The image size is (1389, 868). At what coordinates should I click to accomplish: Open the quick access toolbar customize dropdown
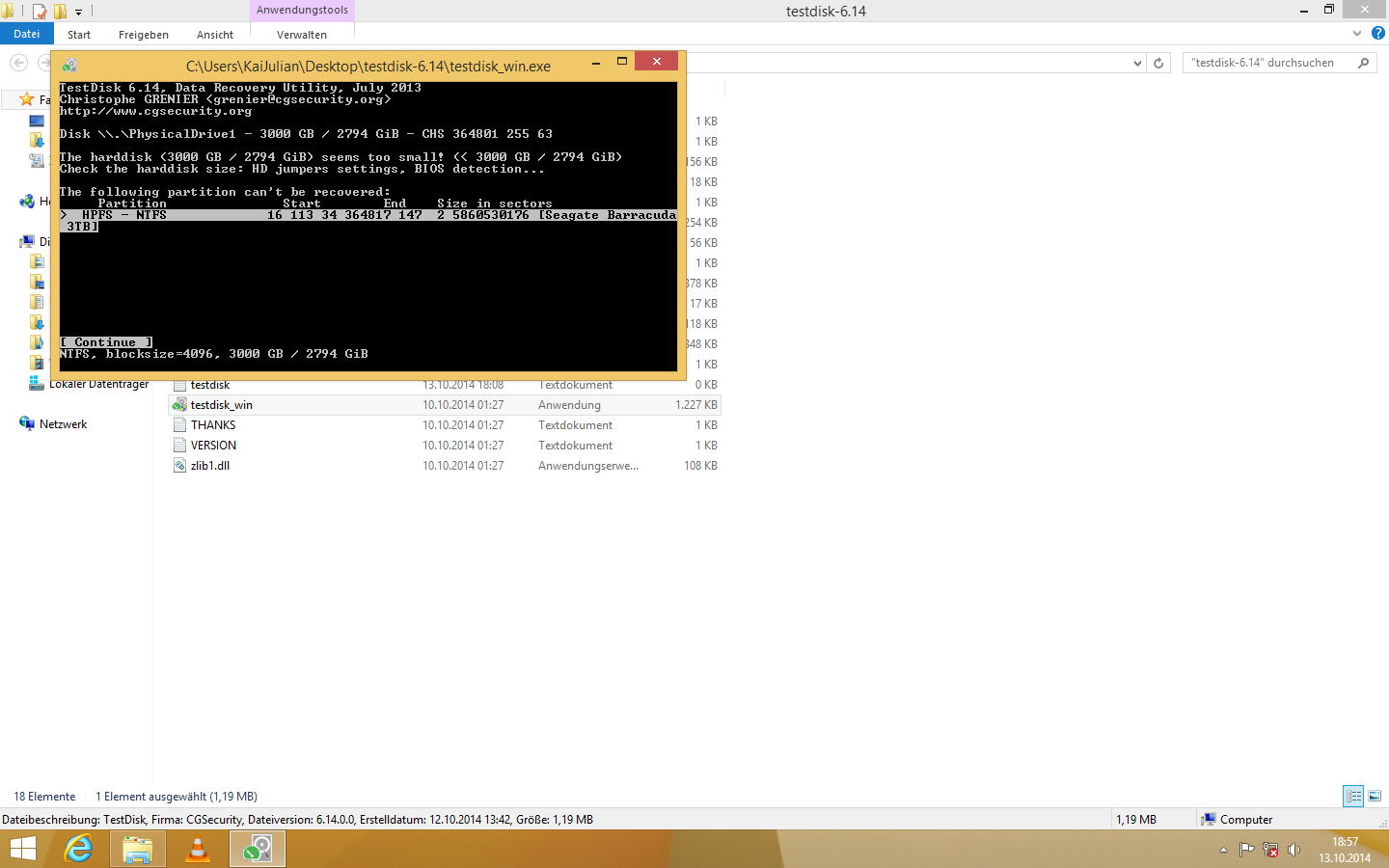pyautogui.click(x=79, y=13)
